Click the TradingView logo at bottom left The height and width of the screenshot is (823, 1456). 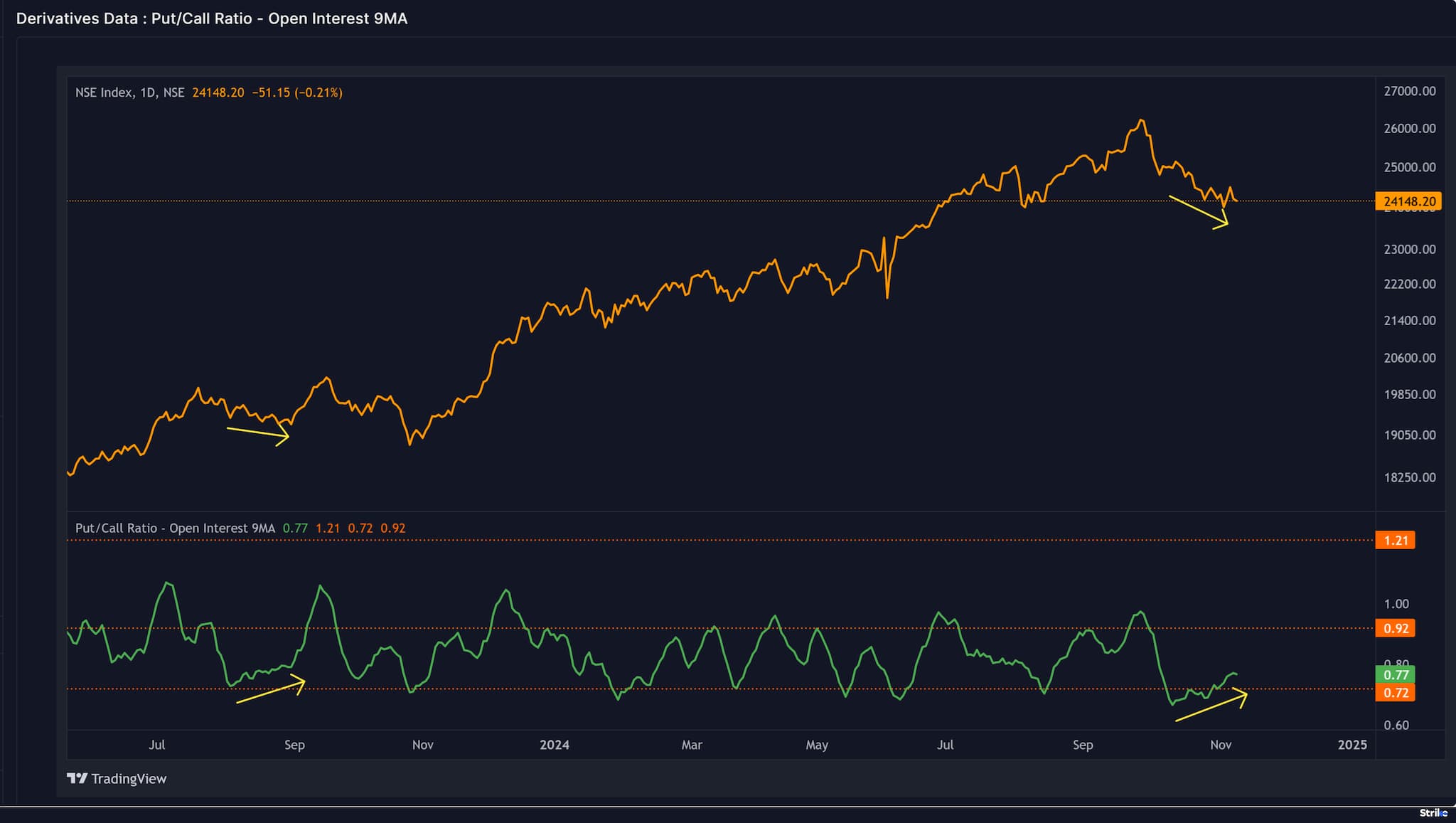(x=117, y=778)
